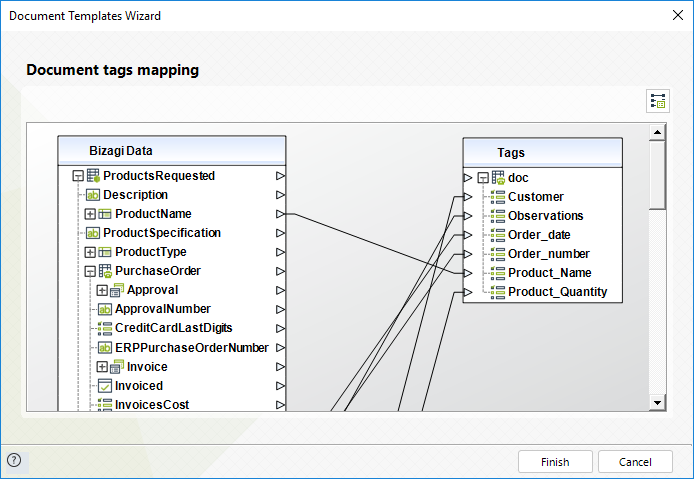Click the ERPPurchaseOrderNumber ab icon
The image size is (694, 479).
104,348
